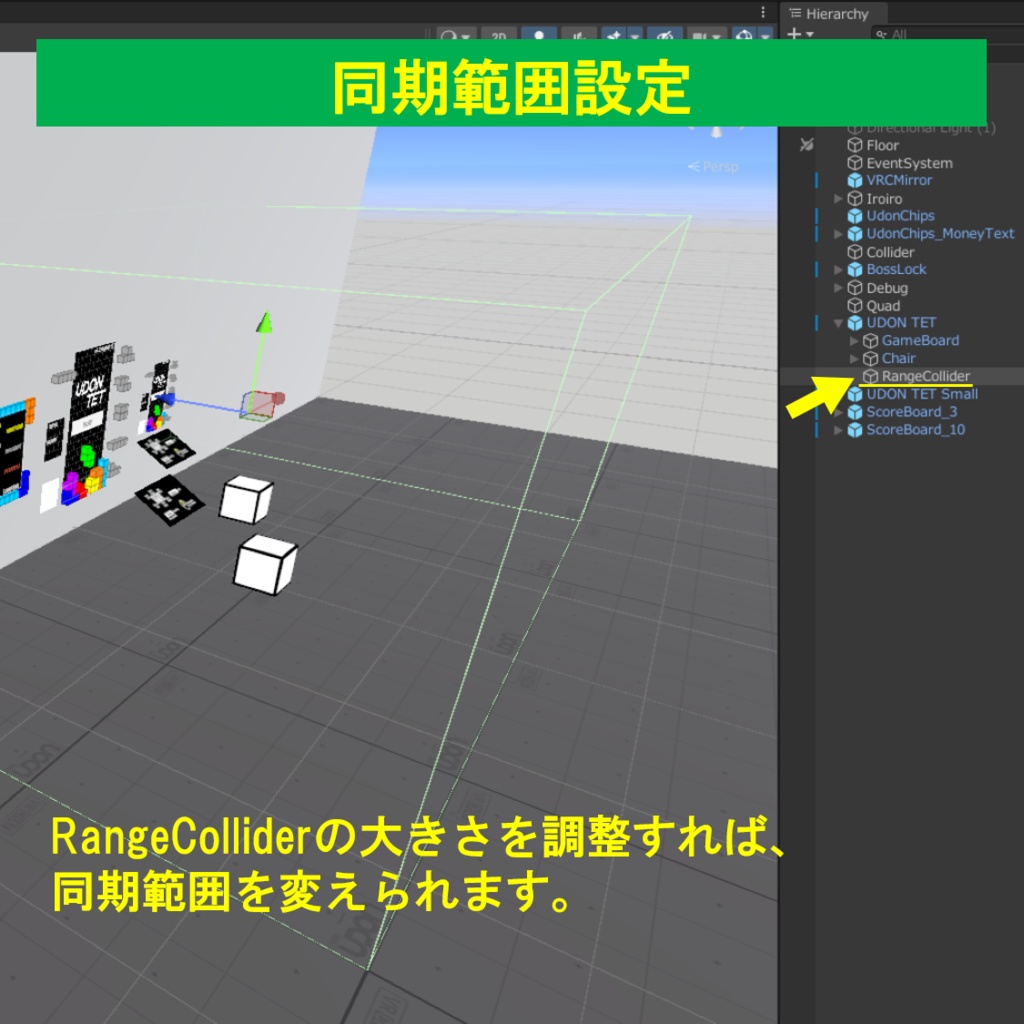Viewport: 1024px width, 1024px height.
Task: Expand UdonChips_MoneyText in the hierarchy
Action: click(838, 233)
